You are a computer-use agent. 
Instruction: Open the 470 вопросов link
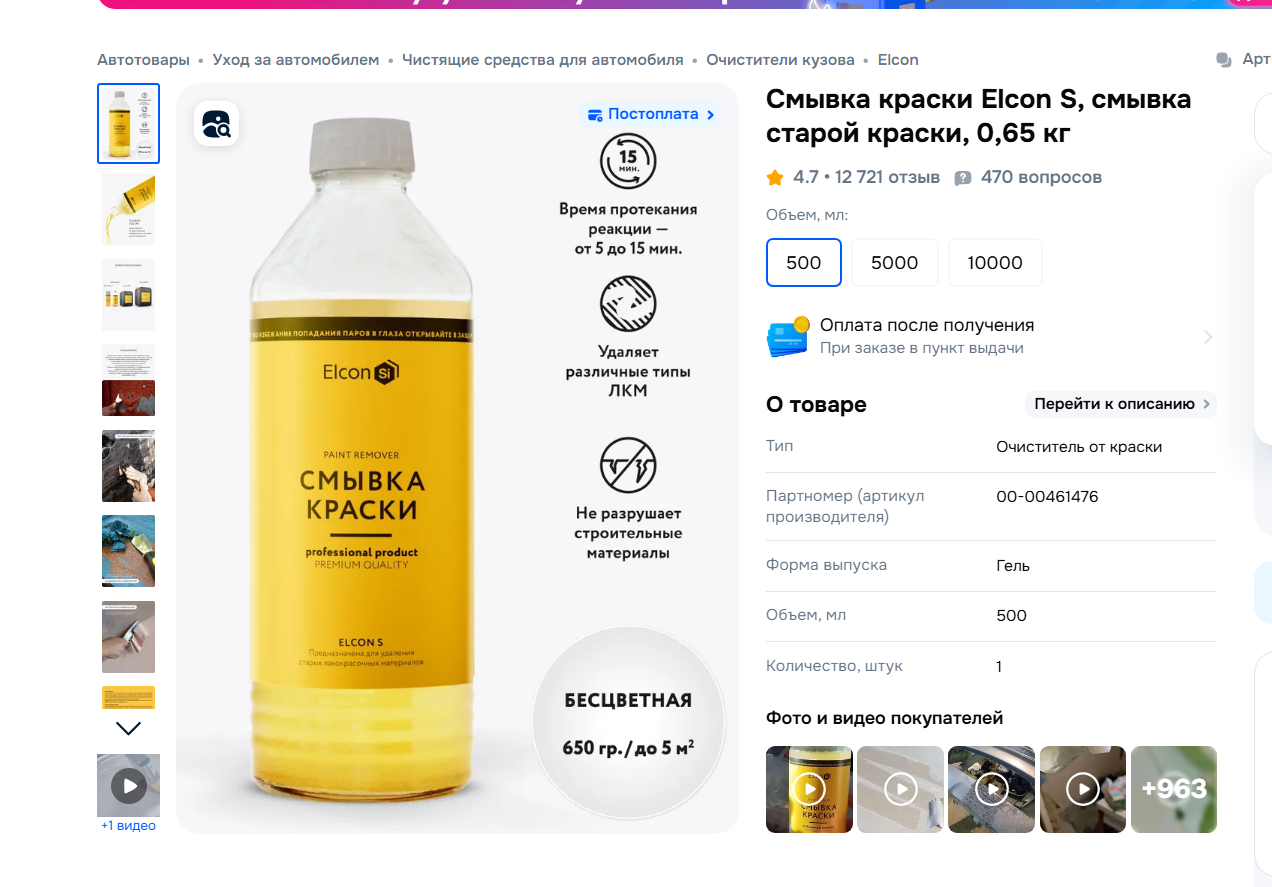(1041, 177)
